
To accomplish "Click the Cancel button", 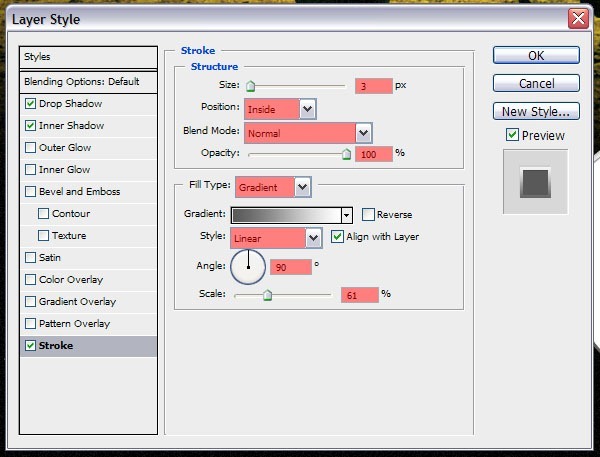I will [x=536, y=84].
